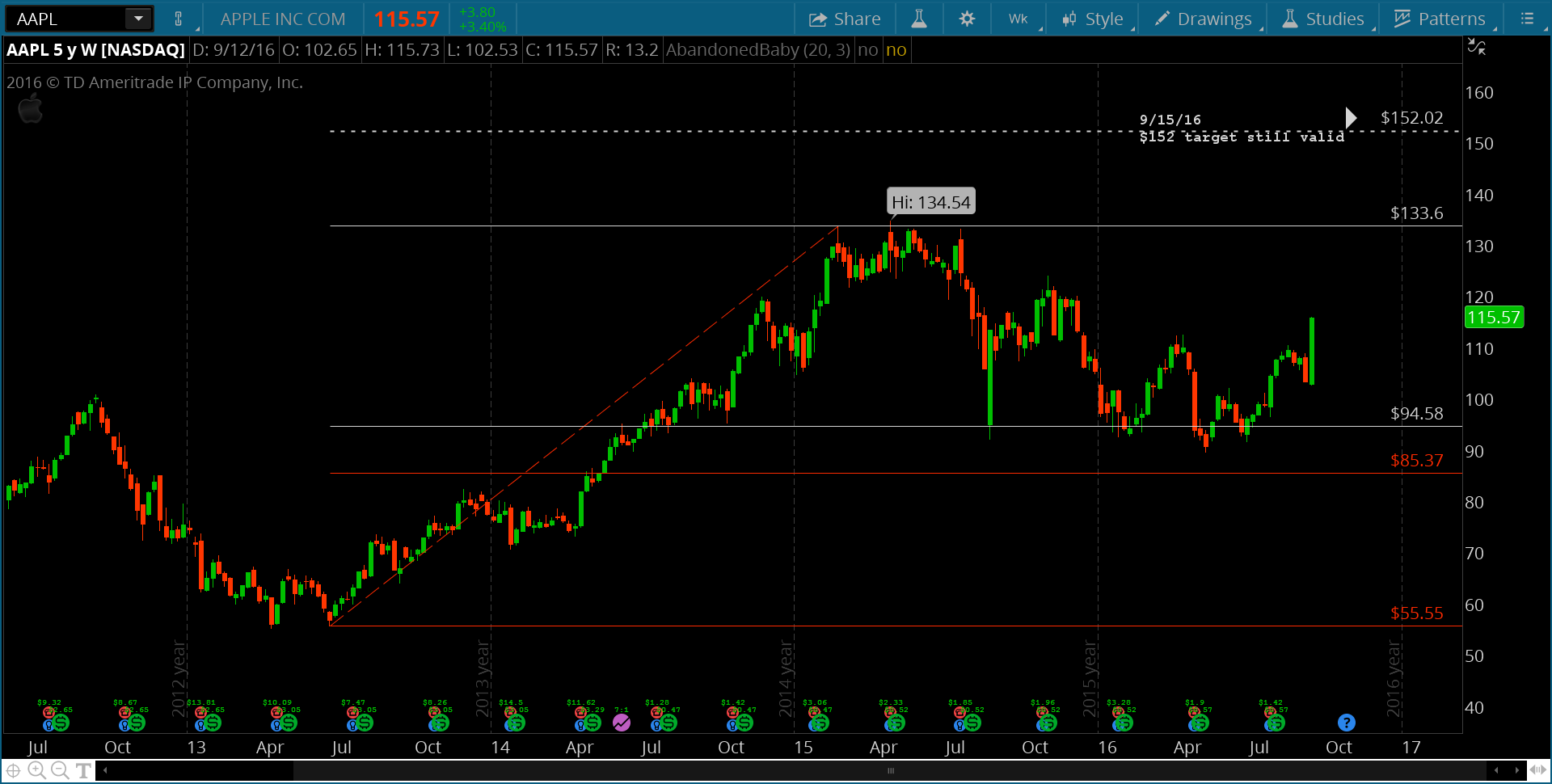This screenshot has height=784, width=1552.
Task: Open the AAPL symbol dropdown
Action: [x=137, y=18]
